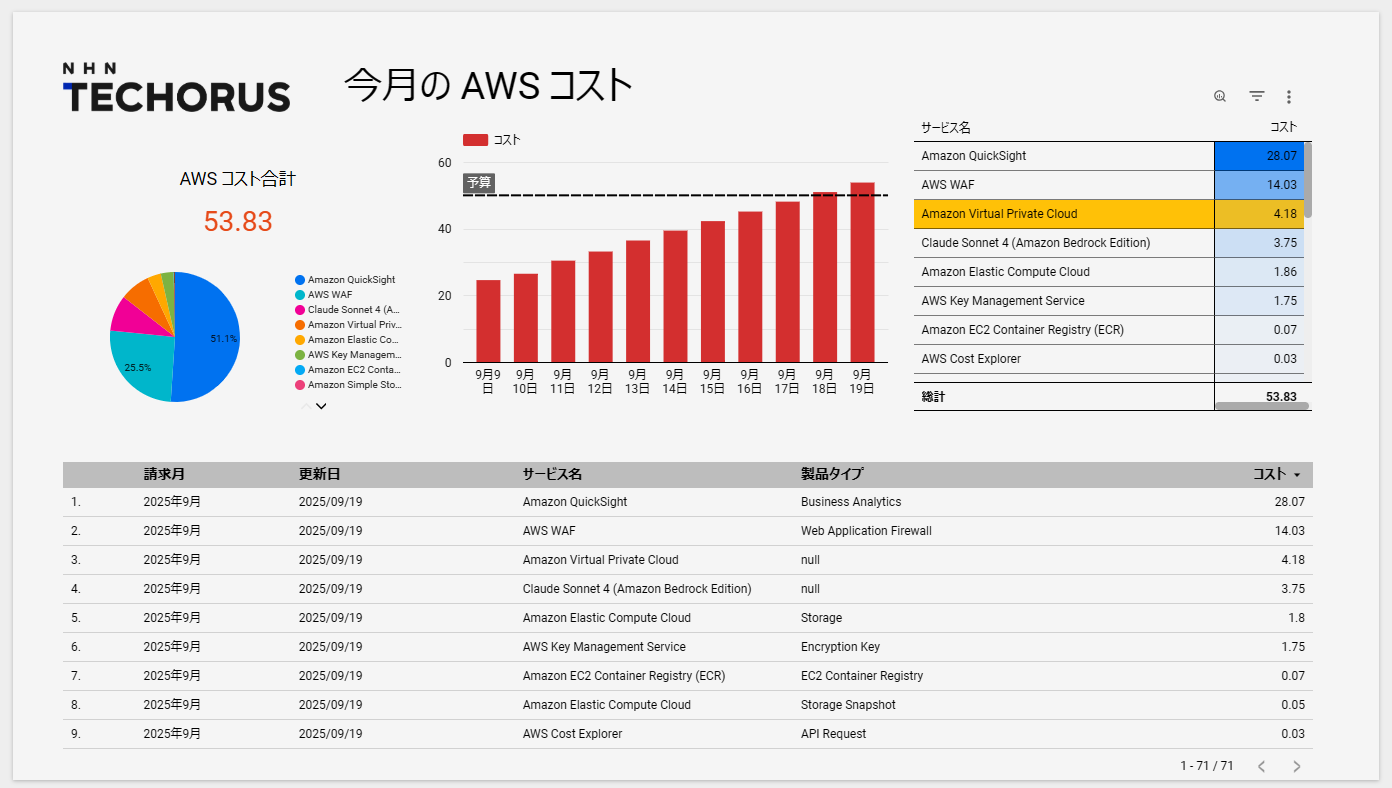Go to next page of the bottom table
The width and height of the screenshot is (1392, 788).
(1297, 766)
